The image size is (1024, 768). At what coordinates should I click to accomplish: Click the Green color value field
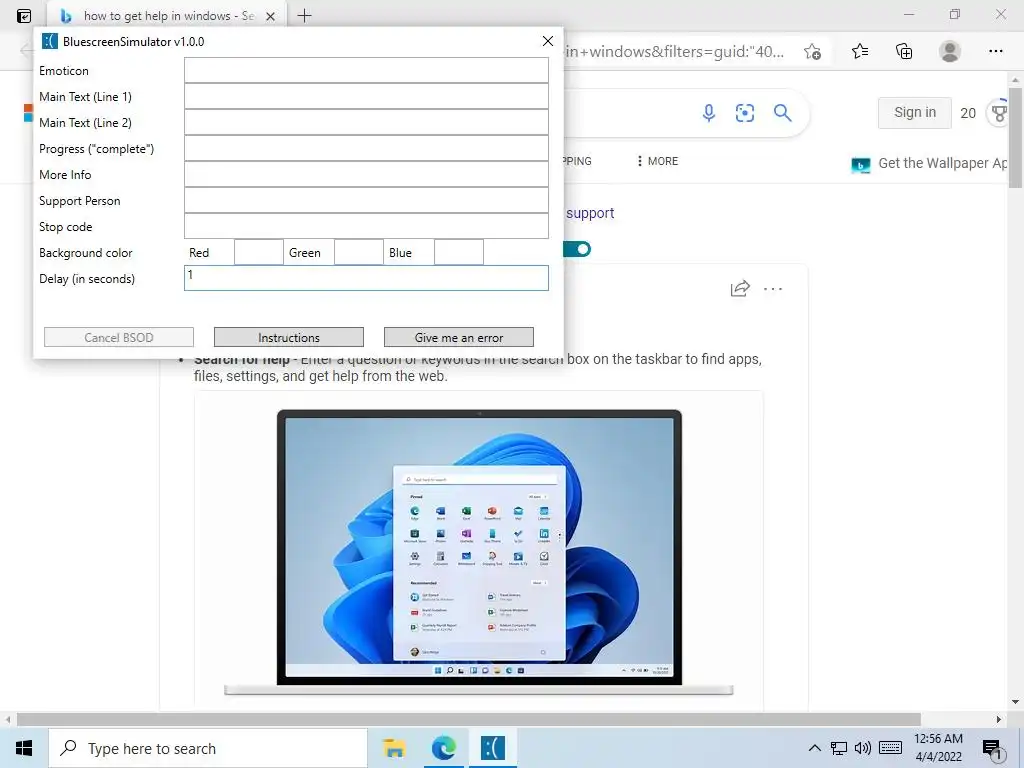359,252
